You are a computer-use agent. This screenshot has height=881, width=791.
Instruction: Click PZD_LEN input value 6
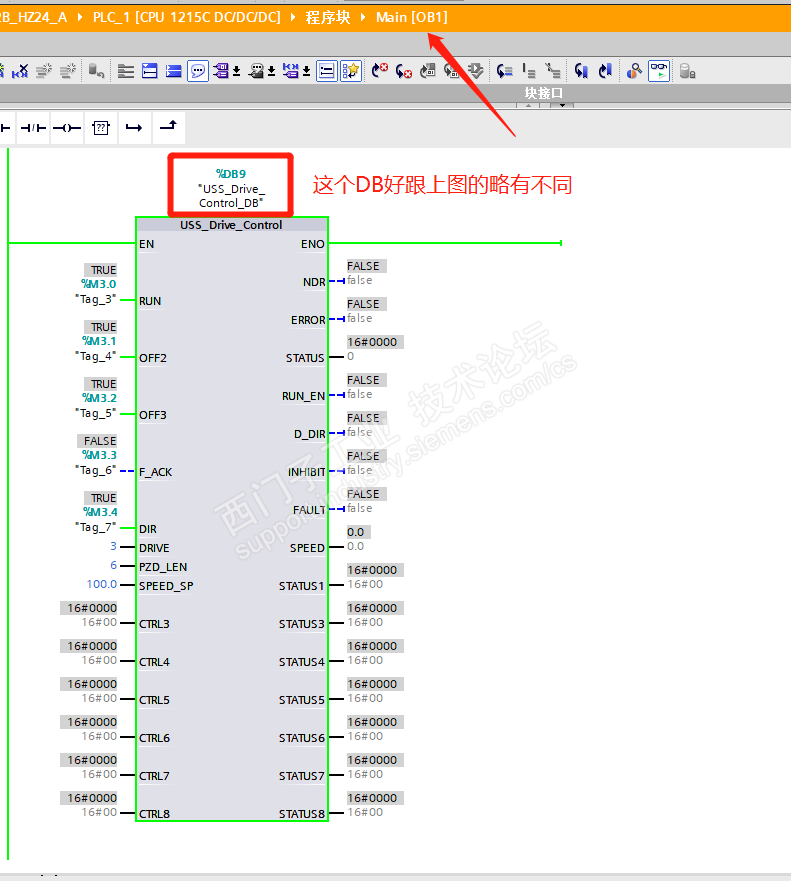coord(113,565)
